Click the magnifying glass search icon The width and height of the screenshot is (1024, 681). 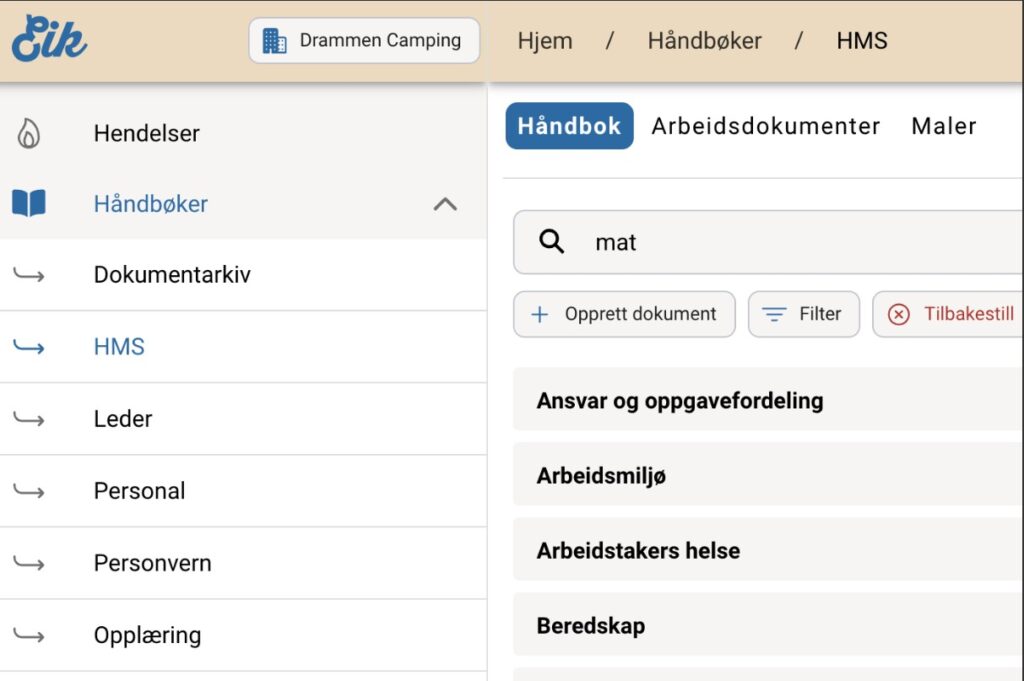(x=551, y=242)
